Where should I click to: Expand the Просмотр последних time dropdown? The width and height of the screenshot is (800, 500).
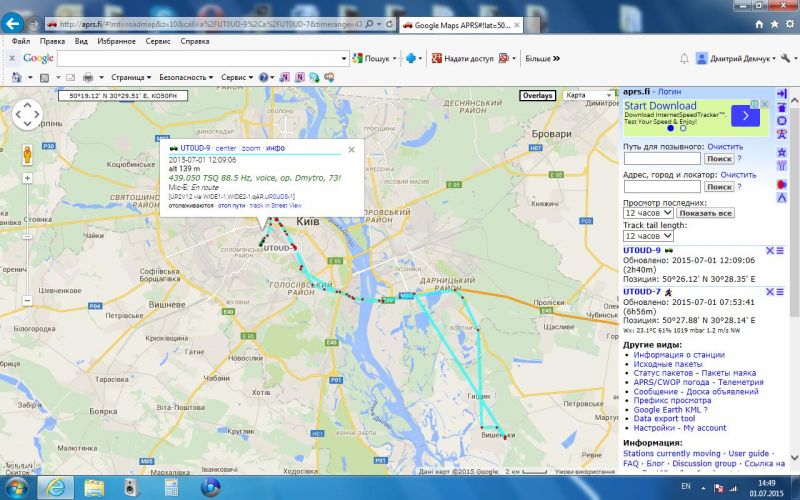click(647, 213)
